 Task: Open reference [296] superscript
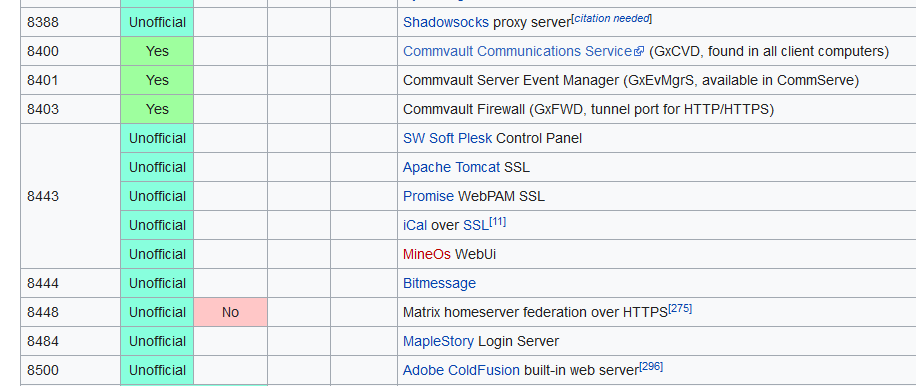point(651,367)
